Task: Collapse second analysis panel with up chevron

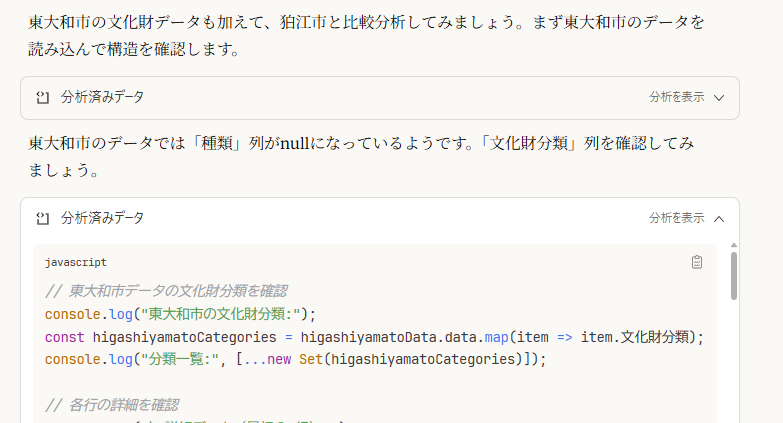Action: coord(719,218)
